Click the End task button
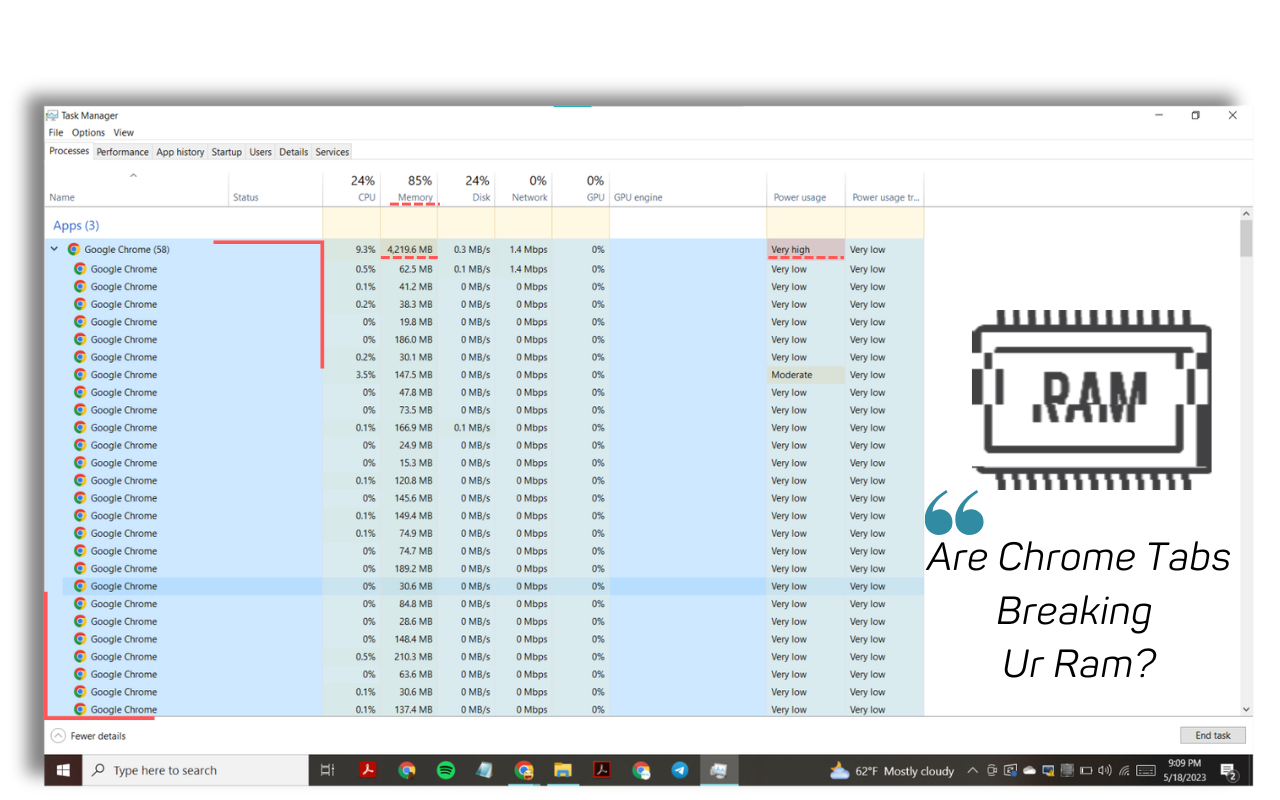 pos(1213,735)
